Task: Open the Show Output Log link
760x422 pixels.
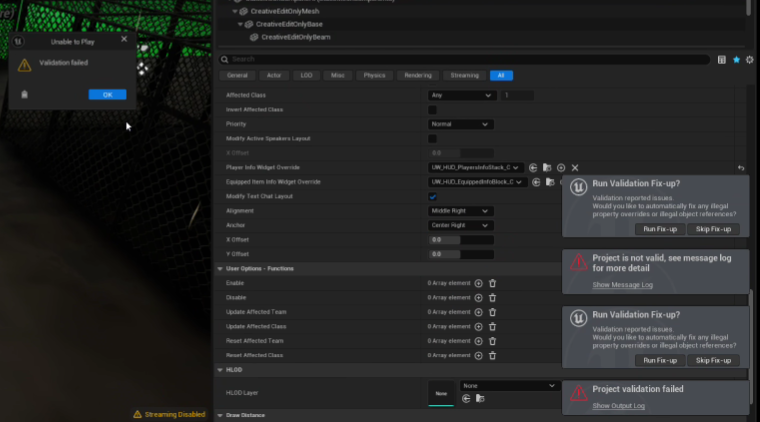Action: (x=618, y=406)
